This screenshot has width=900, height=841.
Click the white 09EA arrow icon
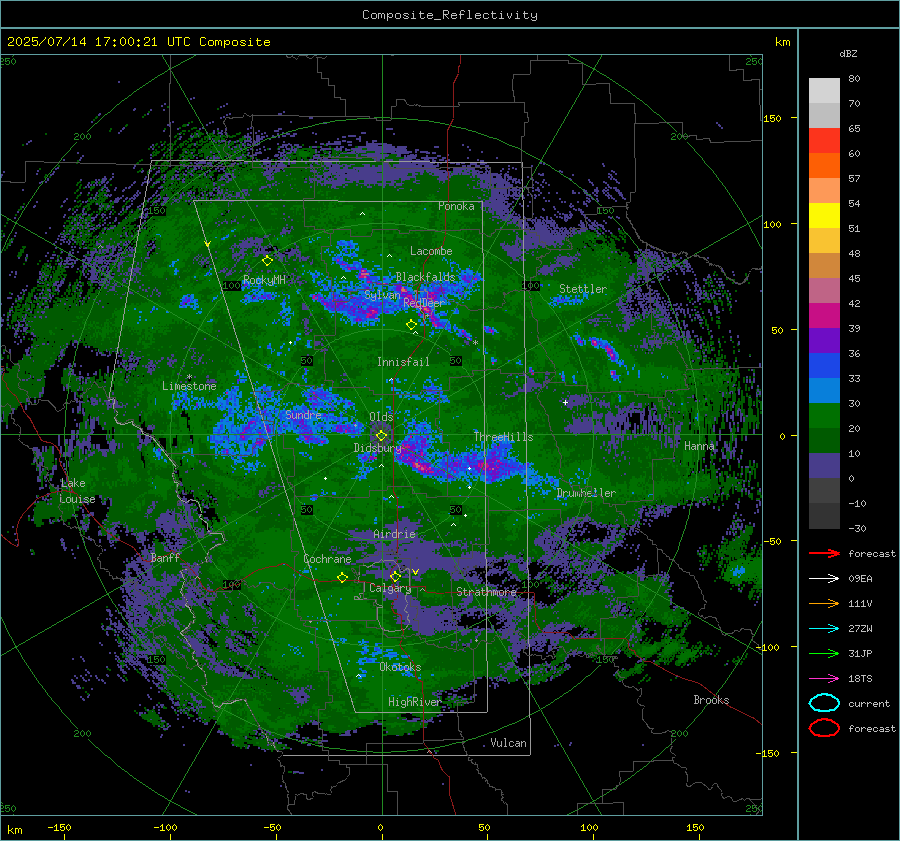824,578
